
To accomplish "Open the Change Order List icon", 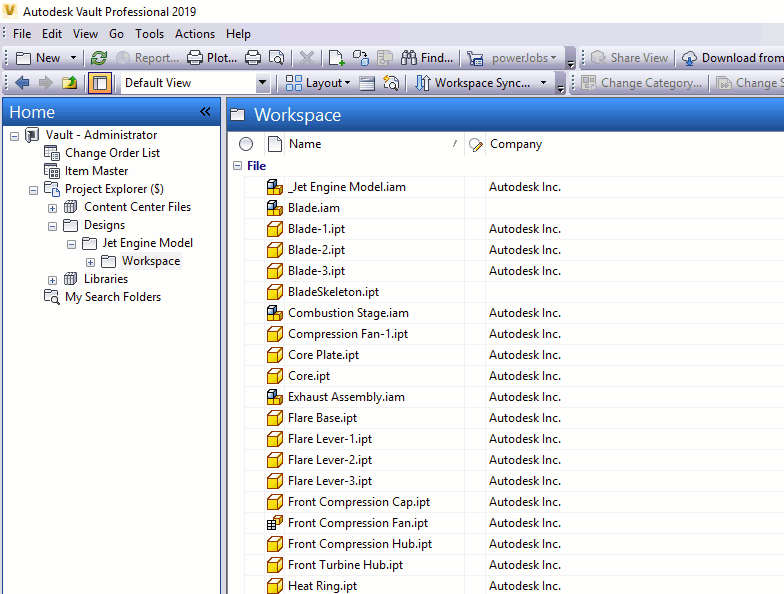I will pyautogui.click(x=52, y=153).
